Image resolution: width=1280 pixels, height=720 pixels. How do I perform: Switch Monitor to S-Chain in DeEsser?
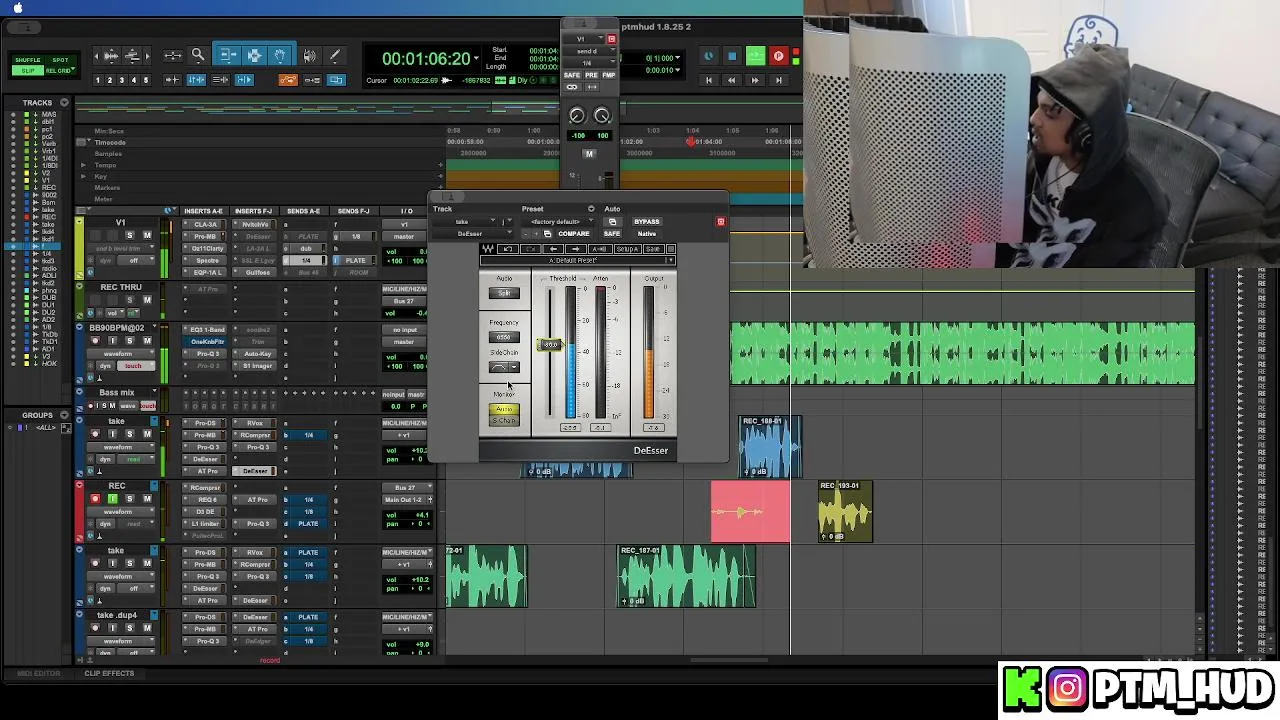(x=504, y=421)
